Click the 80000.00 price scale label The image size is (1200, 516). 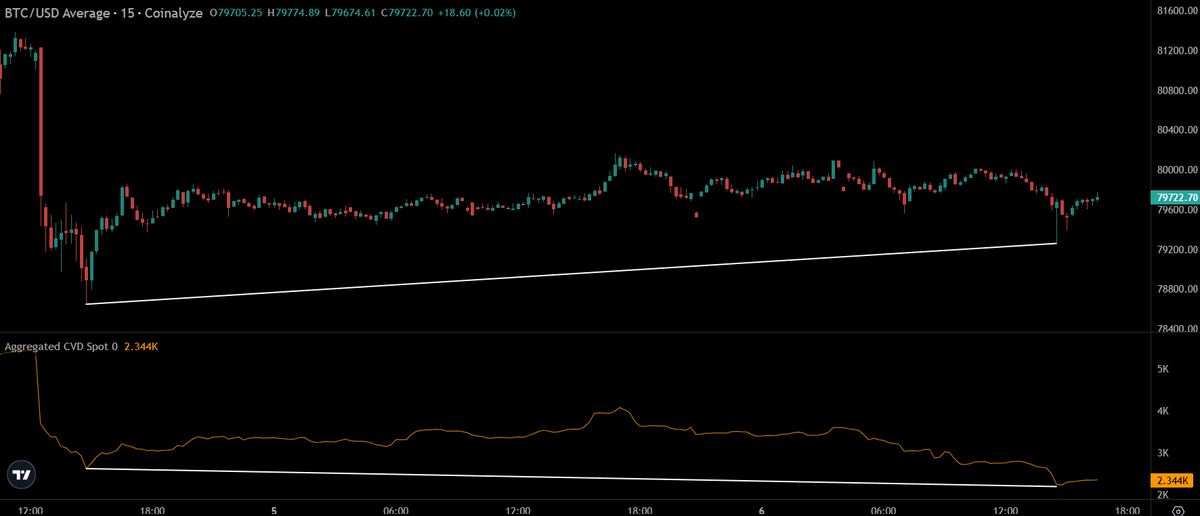[x=1169, y=170]
